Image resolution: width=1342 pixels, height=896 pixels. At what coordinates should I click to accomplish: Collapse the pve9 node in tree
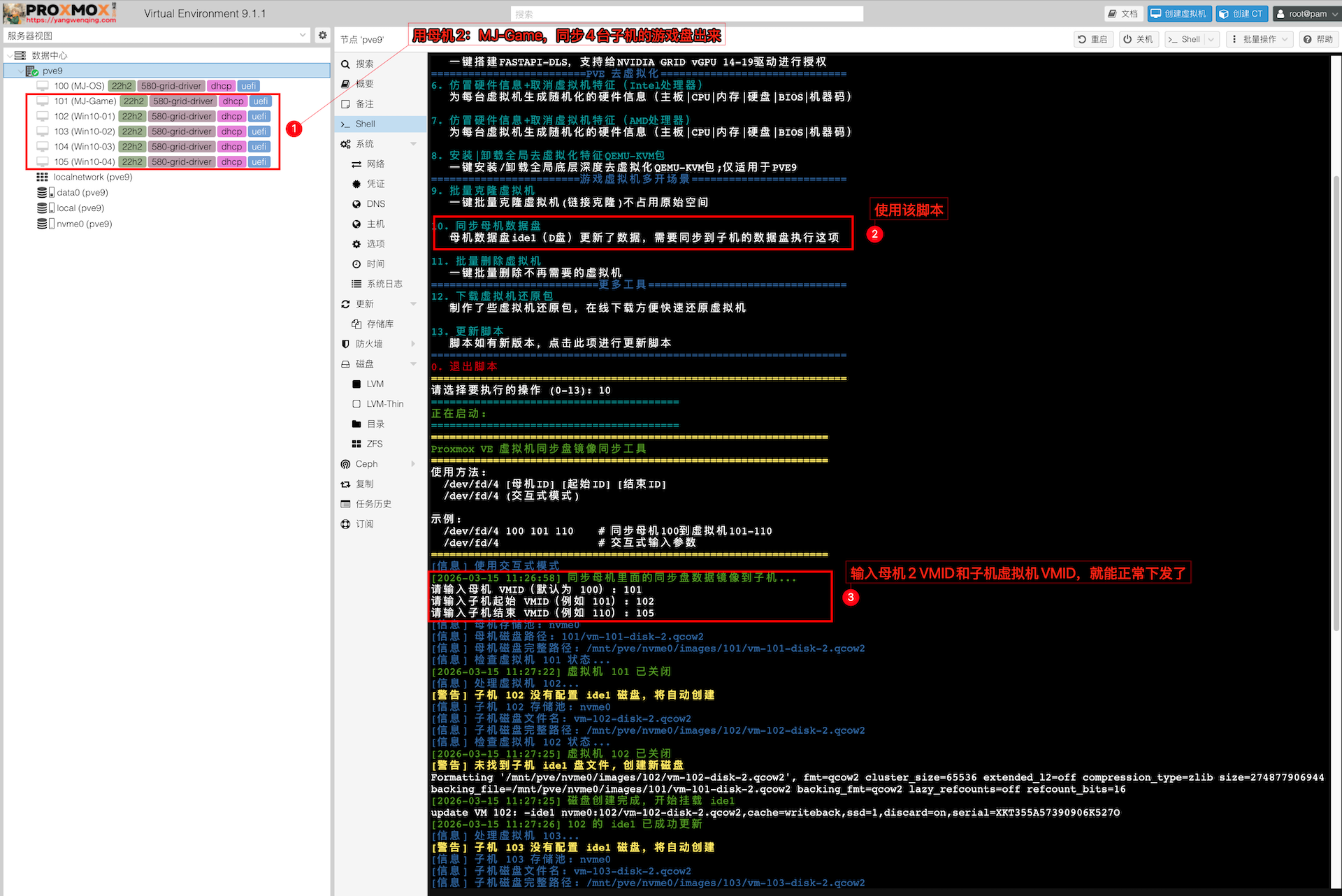tap(20, 71)
